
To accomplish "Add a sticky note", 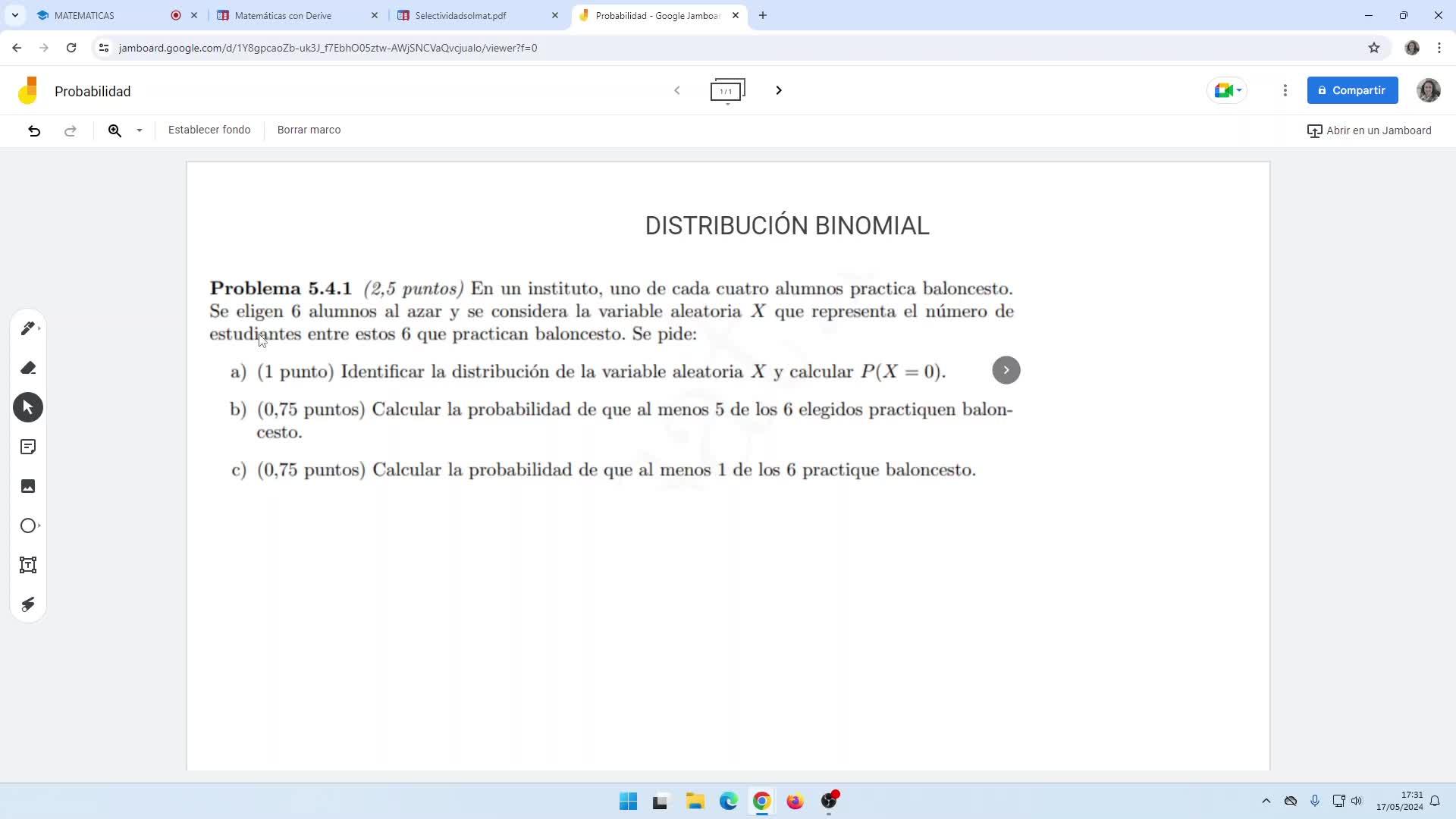I will coord(28,447).
